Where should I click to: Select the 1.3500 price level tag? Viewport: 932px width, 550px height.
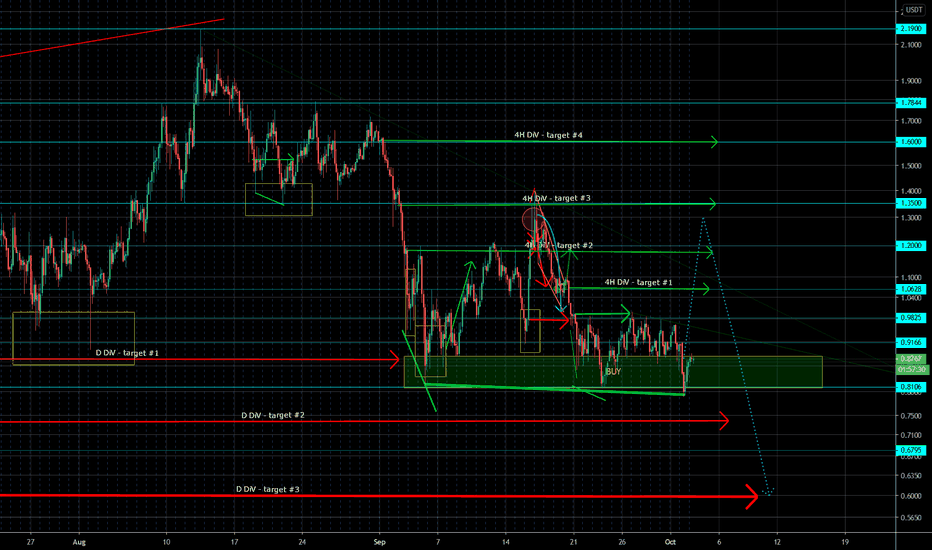click(x=911, y=203)
